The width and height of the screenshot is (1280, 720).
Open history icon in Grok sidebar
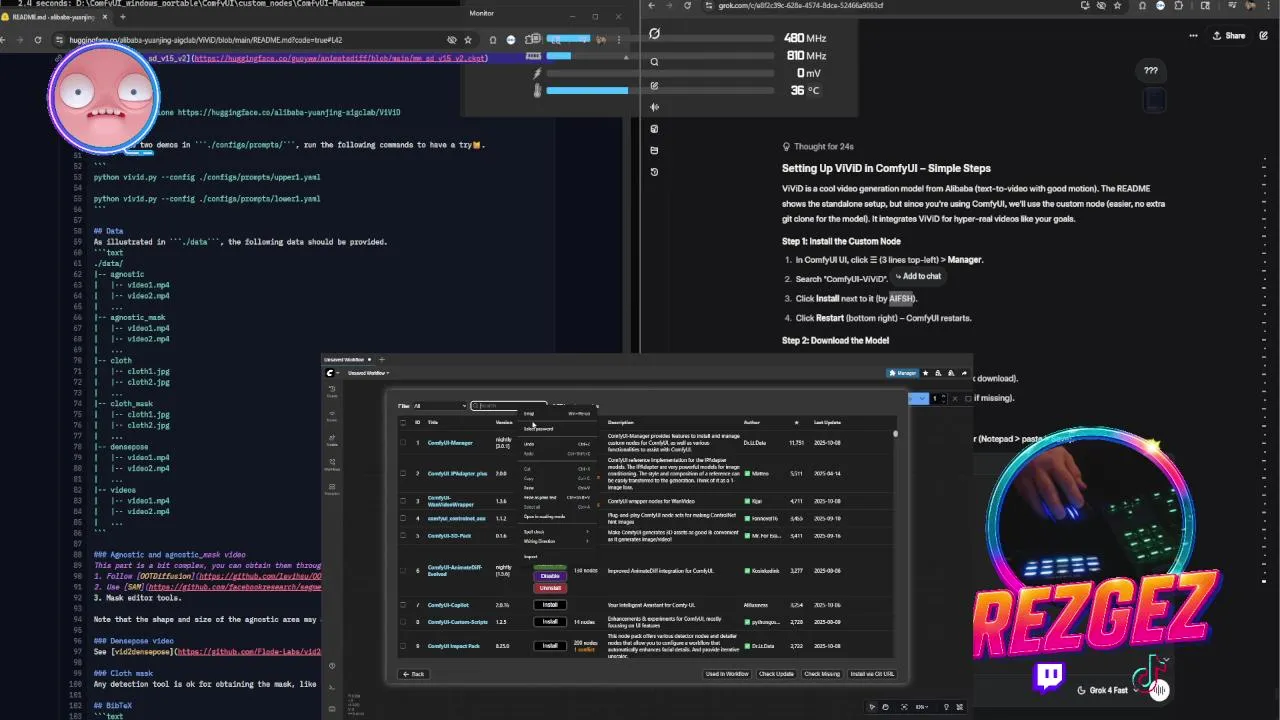click(654, 172)
